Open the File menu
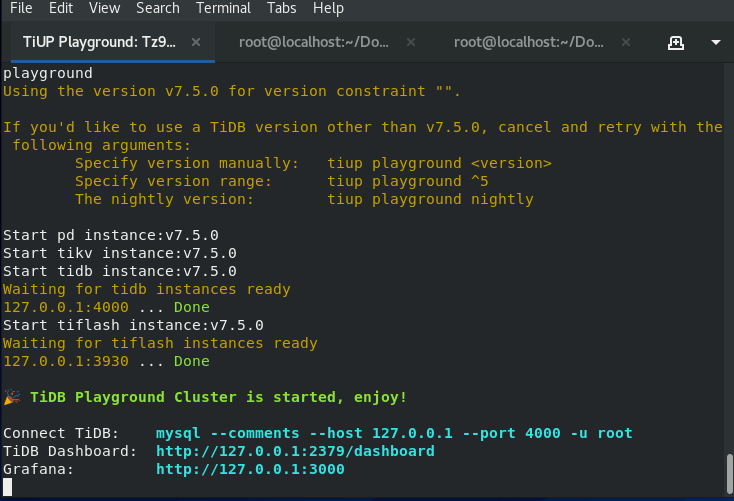Screen dimensions: 734x501 coord(21,8)
